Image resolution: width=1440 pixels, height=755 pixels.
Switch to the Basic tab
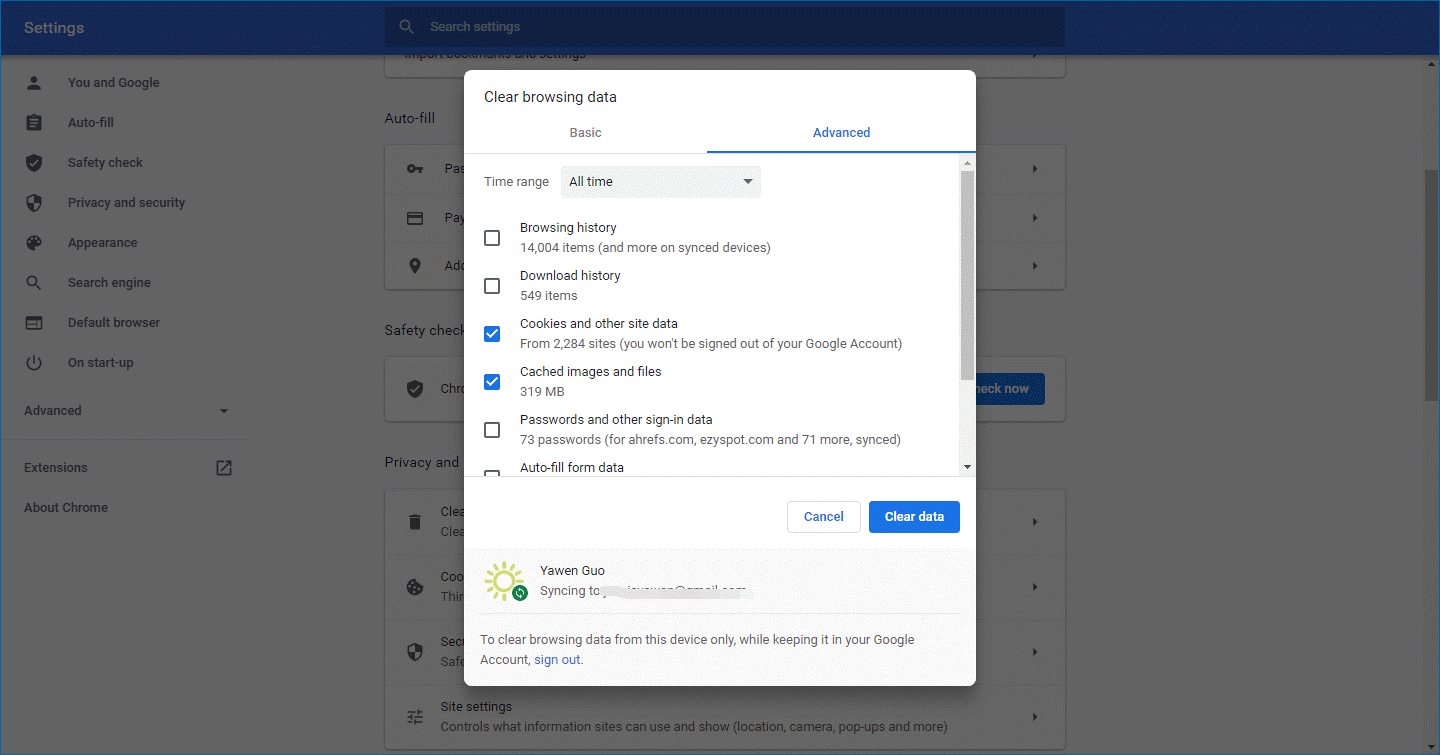[x=585, y=132]
